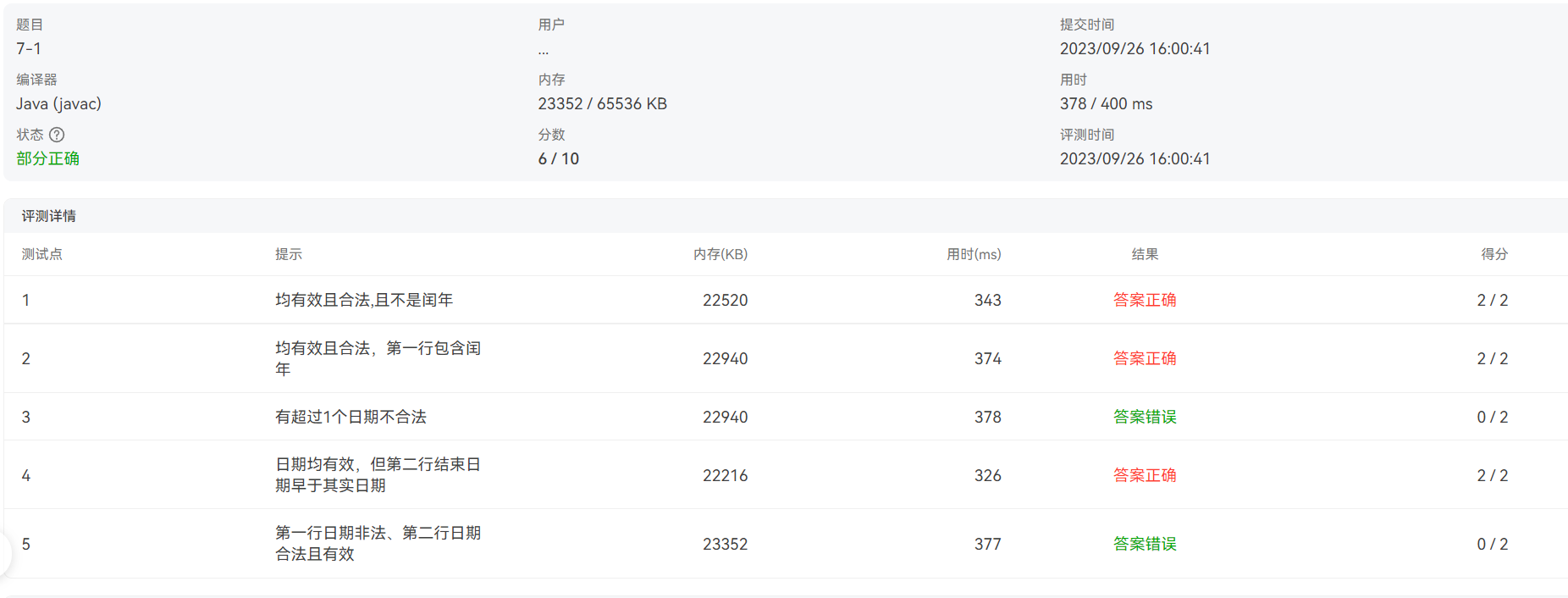This screenshot has height=598, width=1568.
Task: Click the Java (javac) compiler value
Action: tap(58, 104)
